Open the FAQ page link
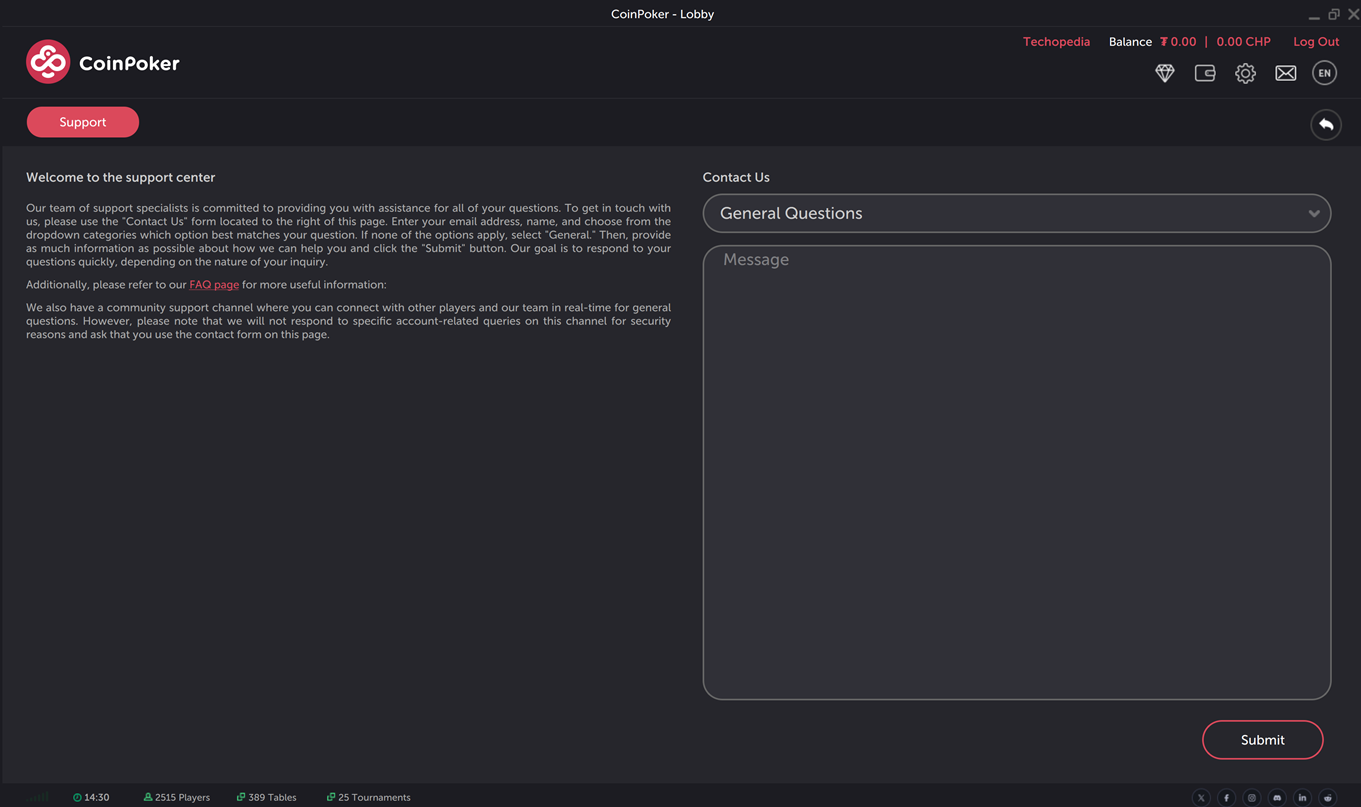The image size is (1361, 807). (x=214, y=285)
